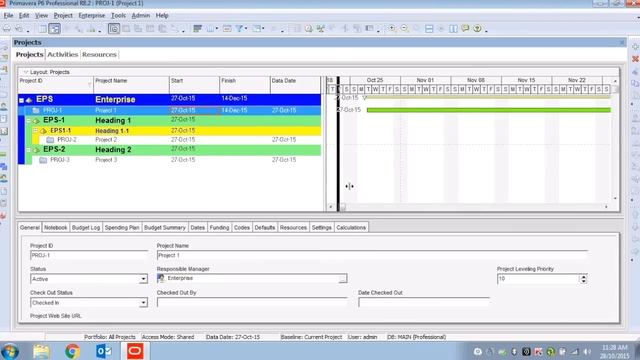640x360 pixels.
Task: Select the PROJ-2 project row
Action: pyautogui.click(x=169, y=140)
